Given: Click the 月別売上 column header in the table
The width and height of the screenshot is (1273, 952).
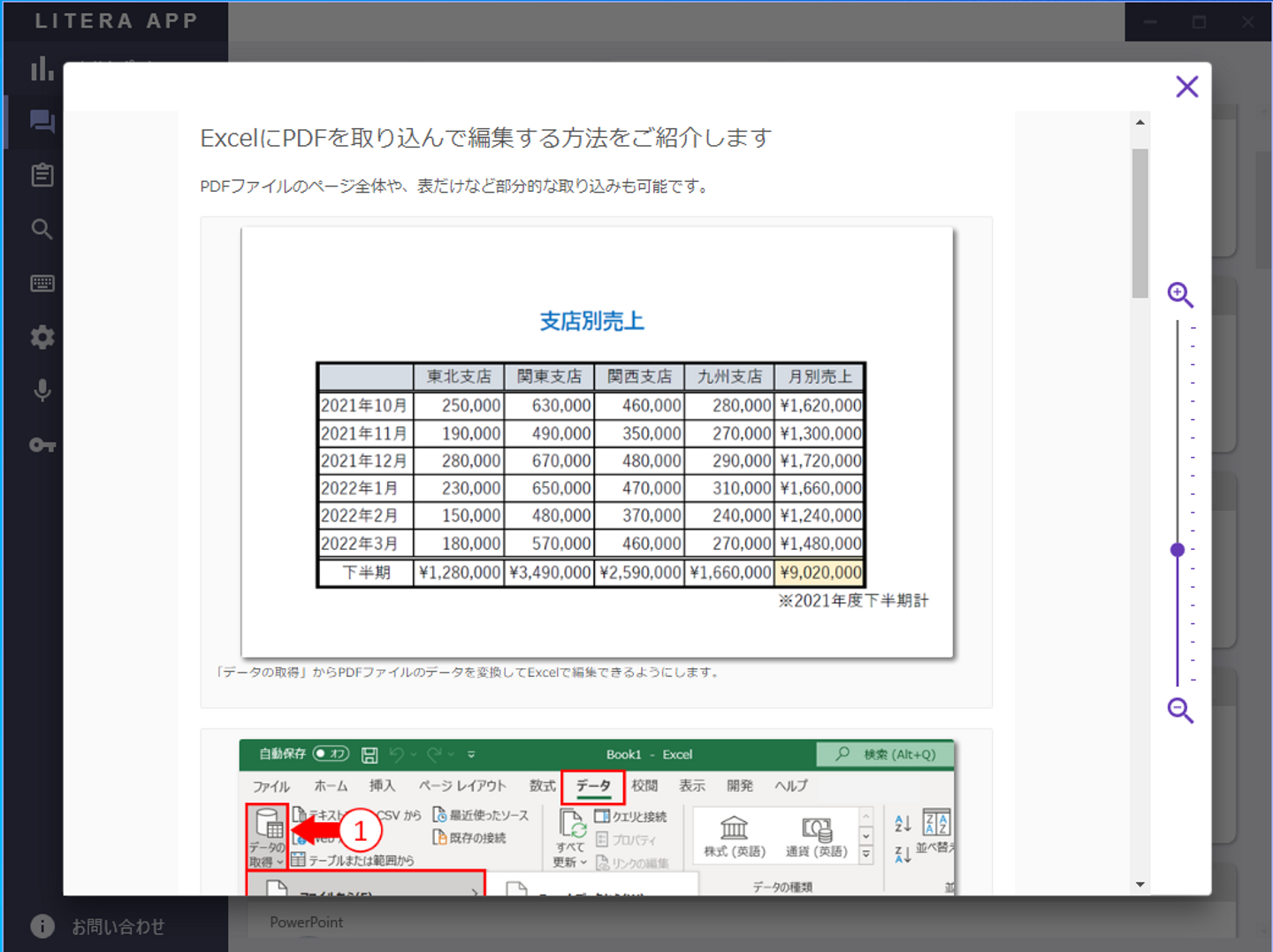Looking at the screenshot, I should click(x=819, y=377).
